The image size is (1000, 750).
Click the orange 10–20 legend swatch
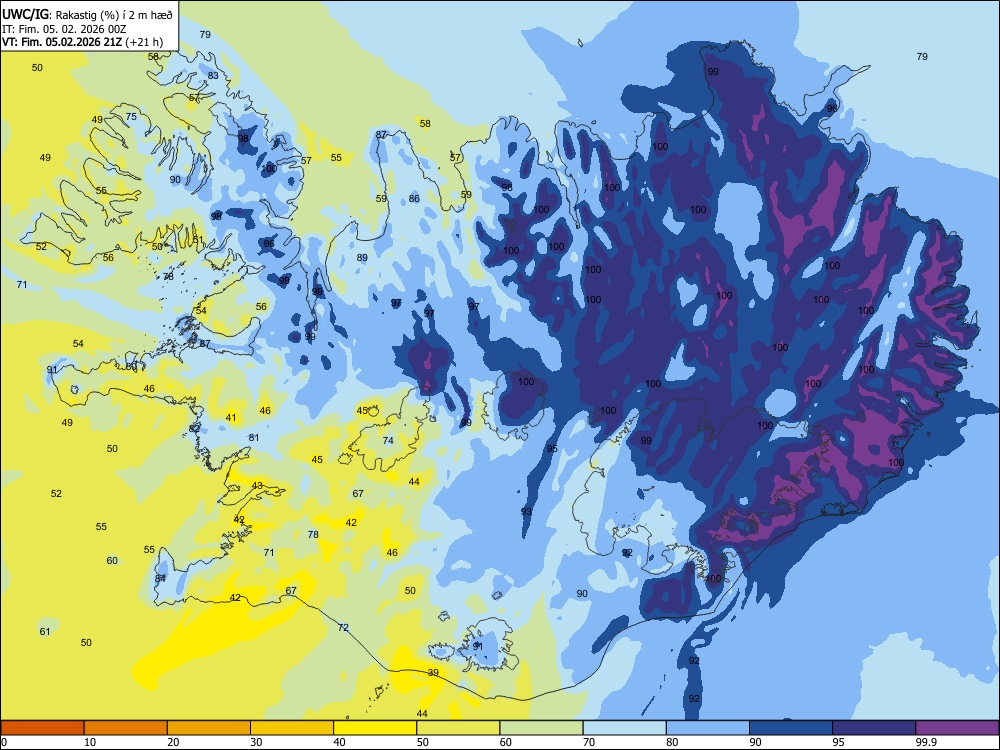tap(126, 728)
